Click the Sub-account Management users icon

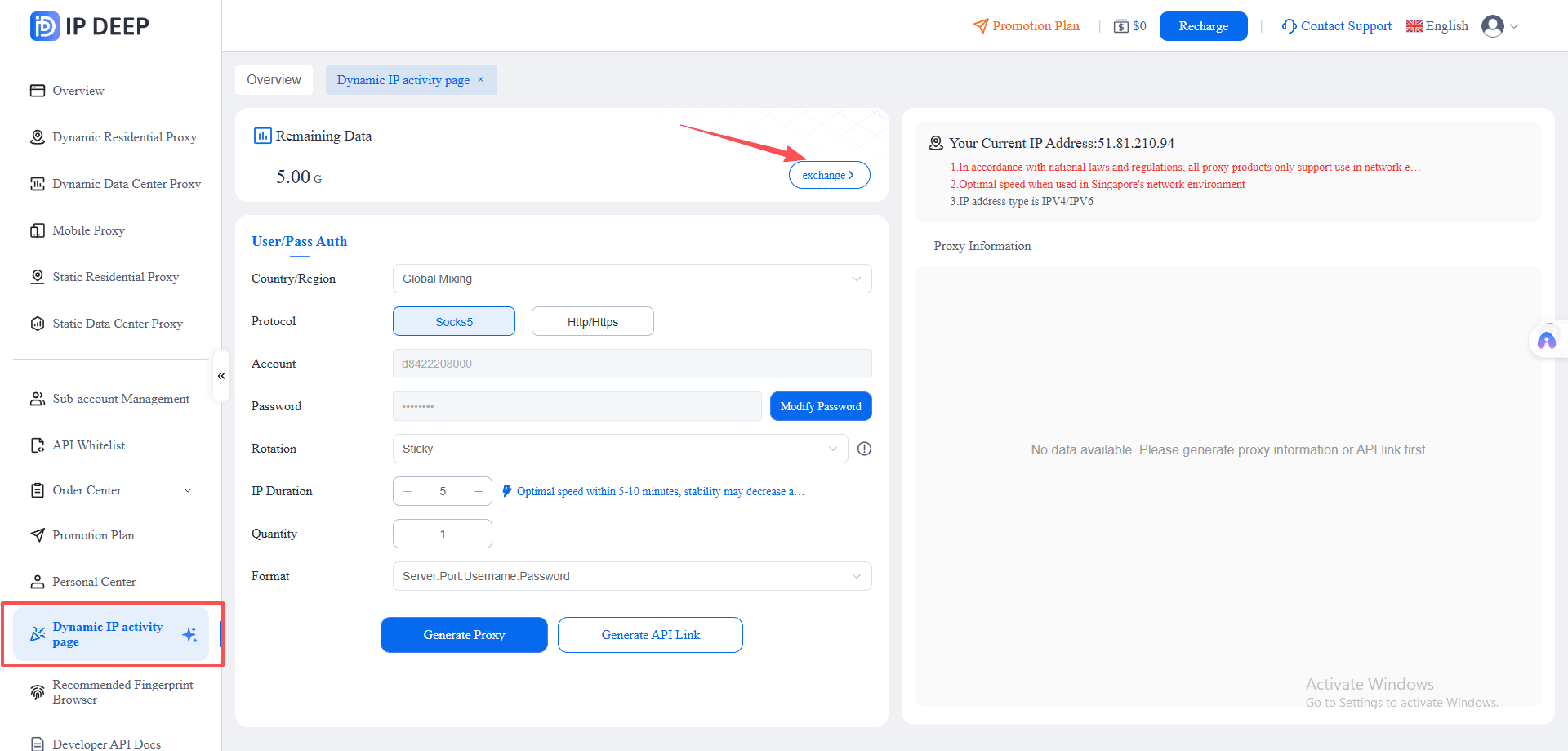pyautogui.click(x=38, y=399)
